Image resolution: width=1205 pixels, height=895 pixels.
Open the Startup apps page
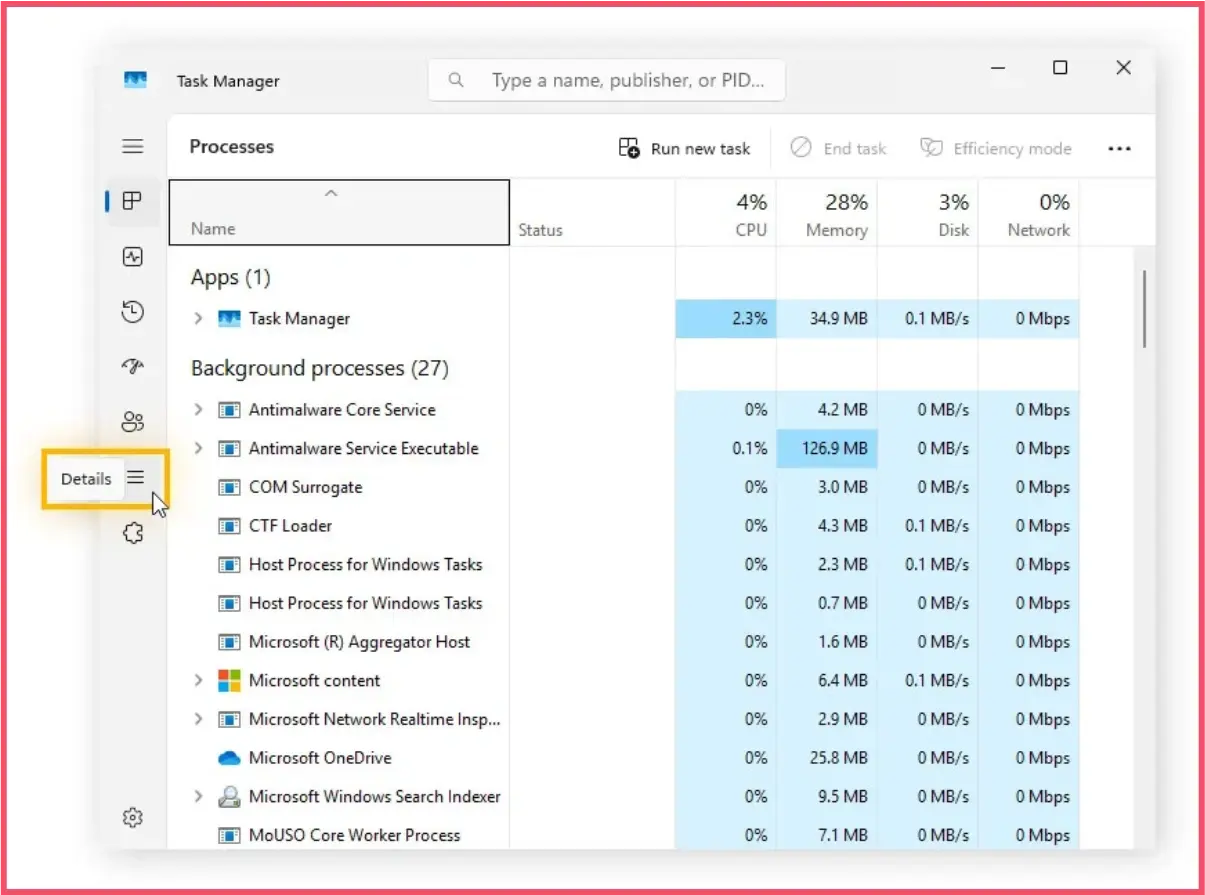132,367
